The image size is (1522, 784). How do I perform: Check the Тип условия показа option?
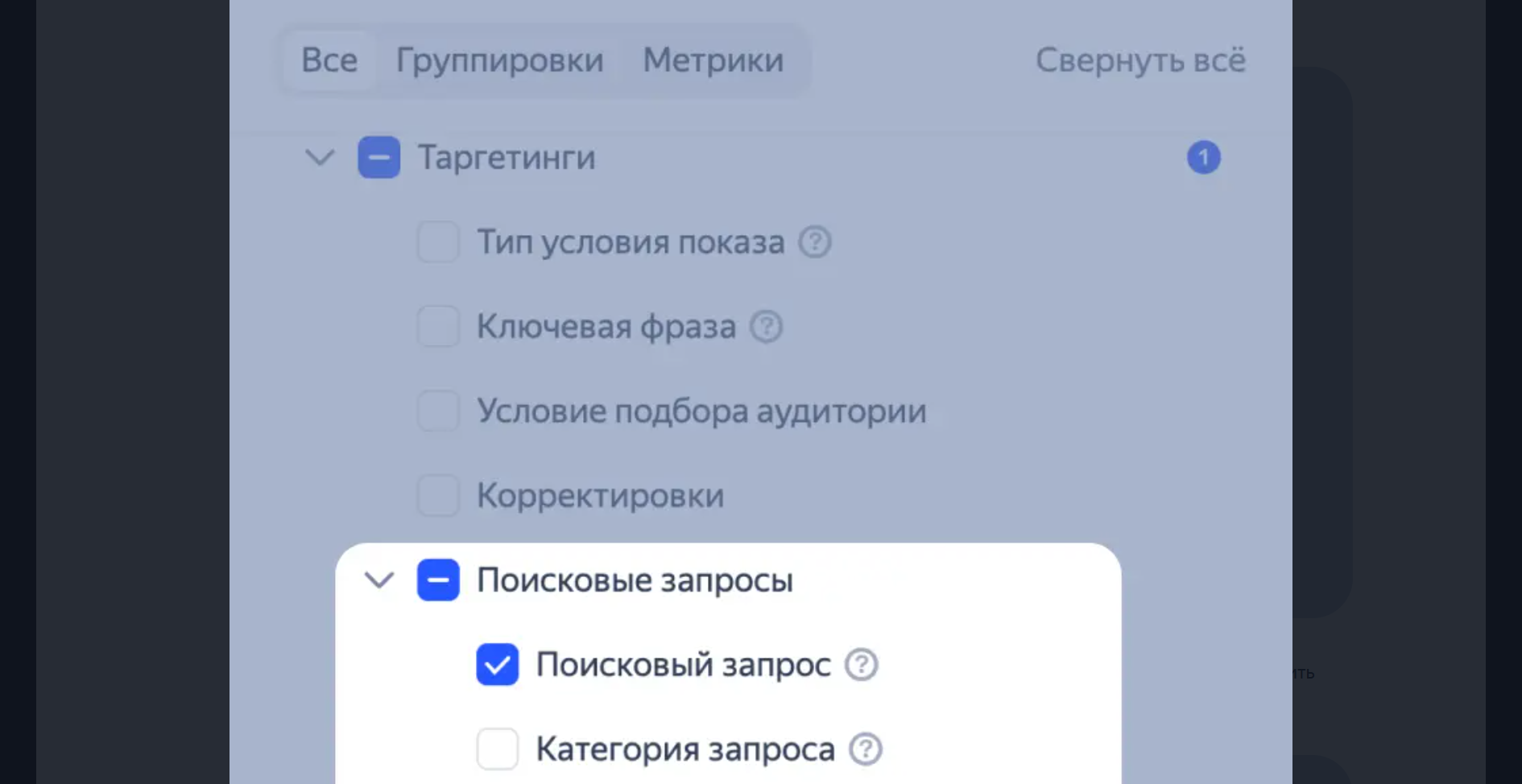pyautogui.click(x=437, y=242)
